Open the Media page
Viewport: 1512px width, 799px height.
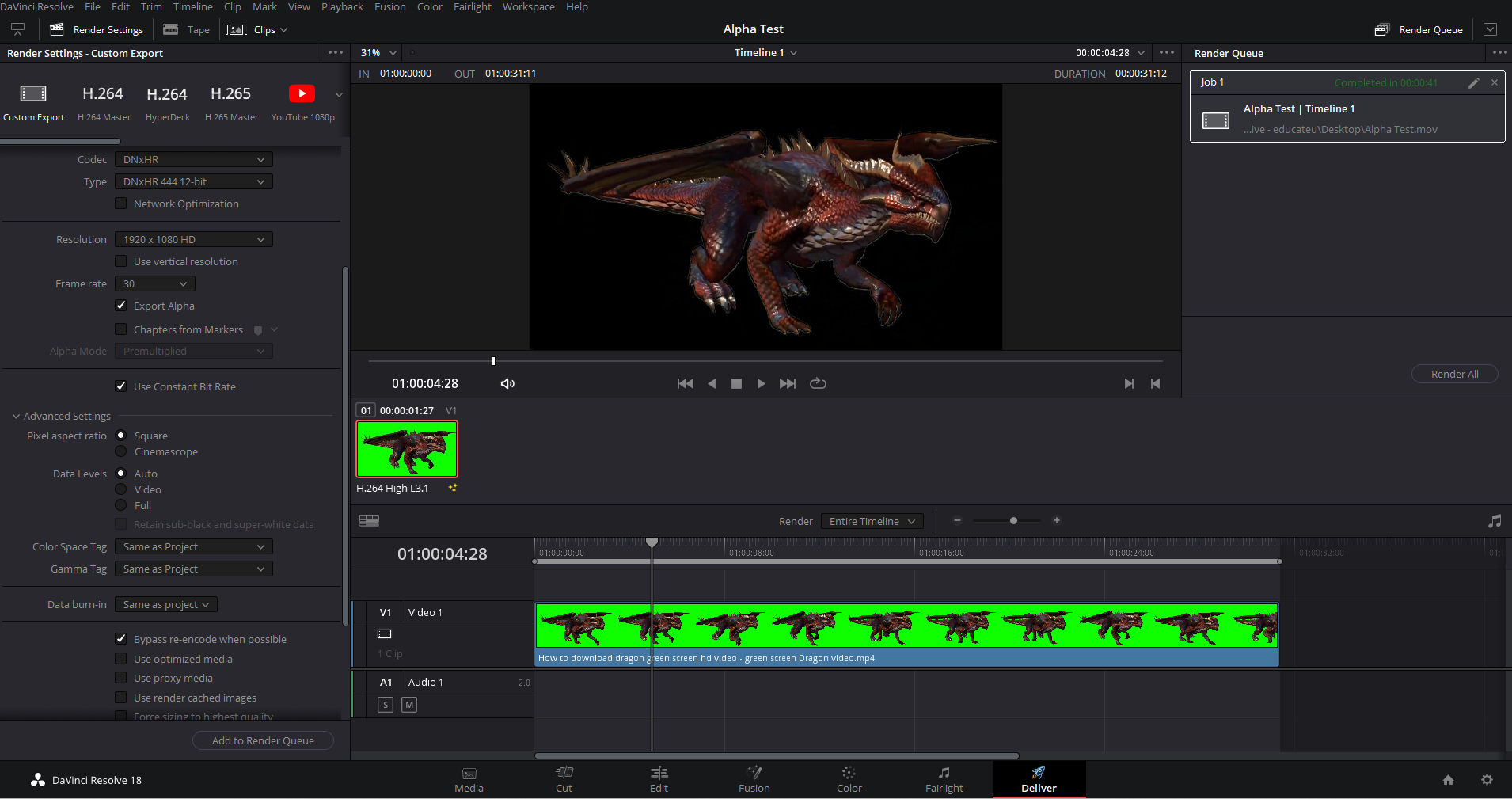coord(469,780)
